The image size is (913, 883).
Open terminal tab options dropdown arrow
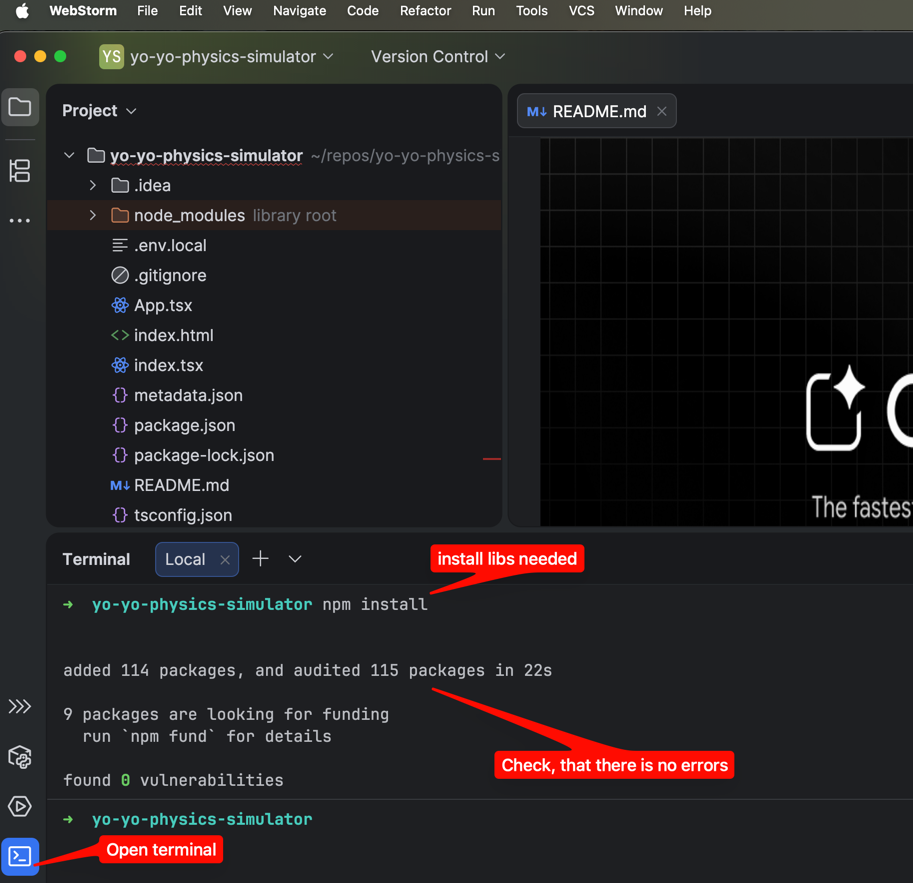click(295, 559)
